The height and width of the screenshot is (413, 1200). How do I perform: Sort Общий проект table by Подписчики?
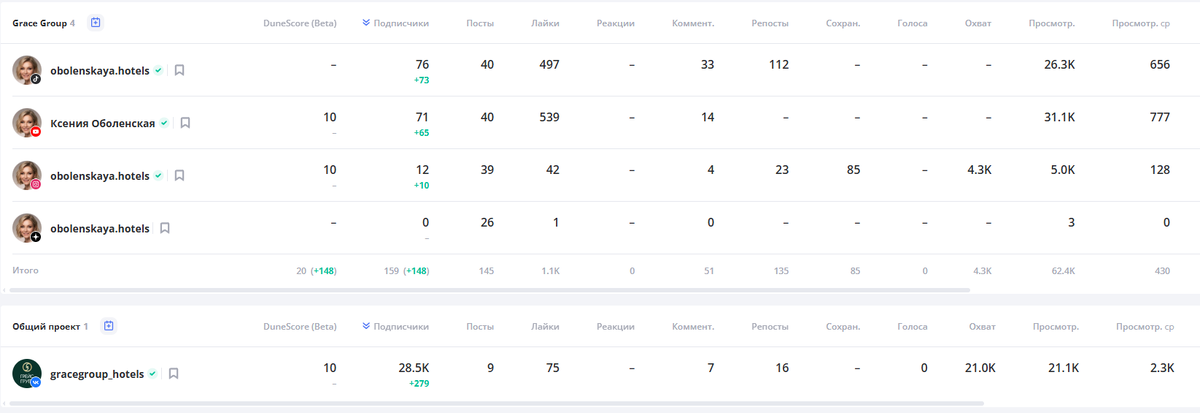[395, 326]
